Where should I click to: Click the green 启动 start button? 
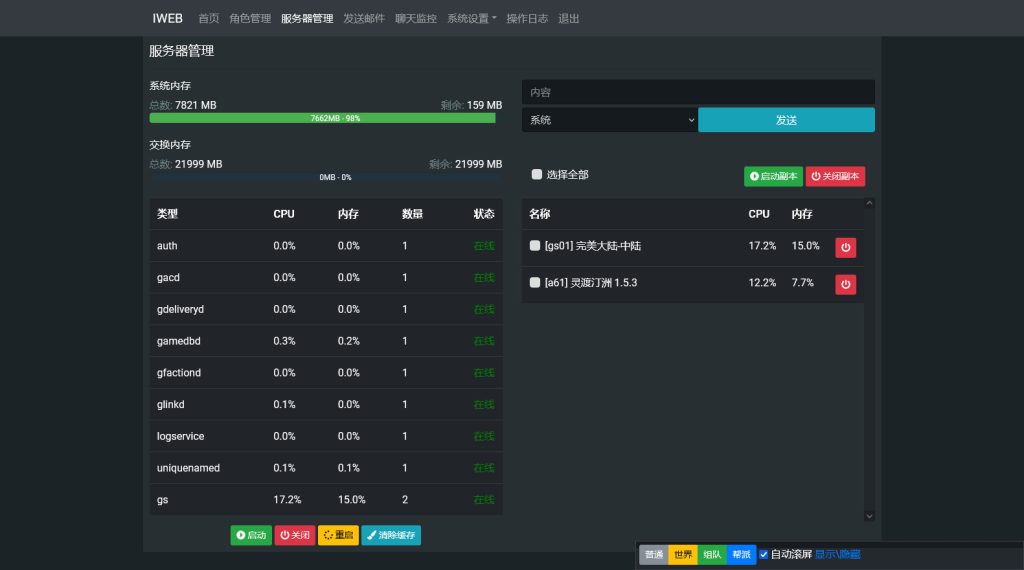[x=251, y=535]
